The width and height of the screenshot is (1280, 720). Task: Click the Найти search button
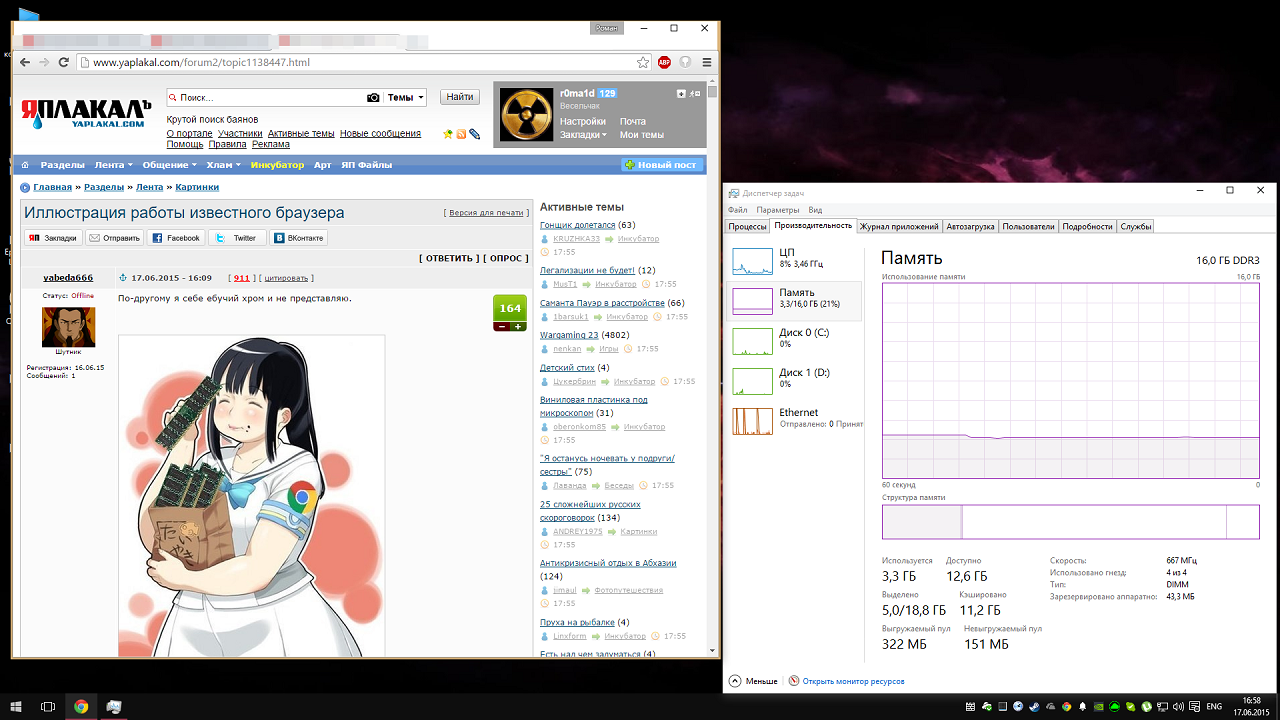(460, 97)
